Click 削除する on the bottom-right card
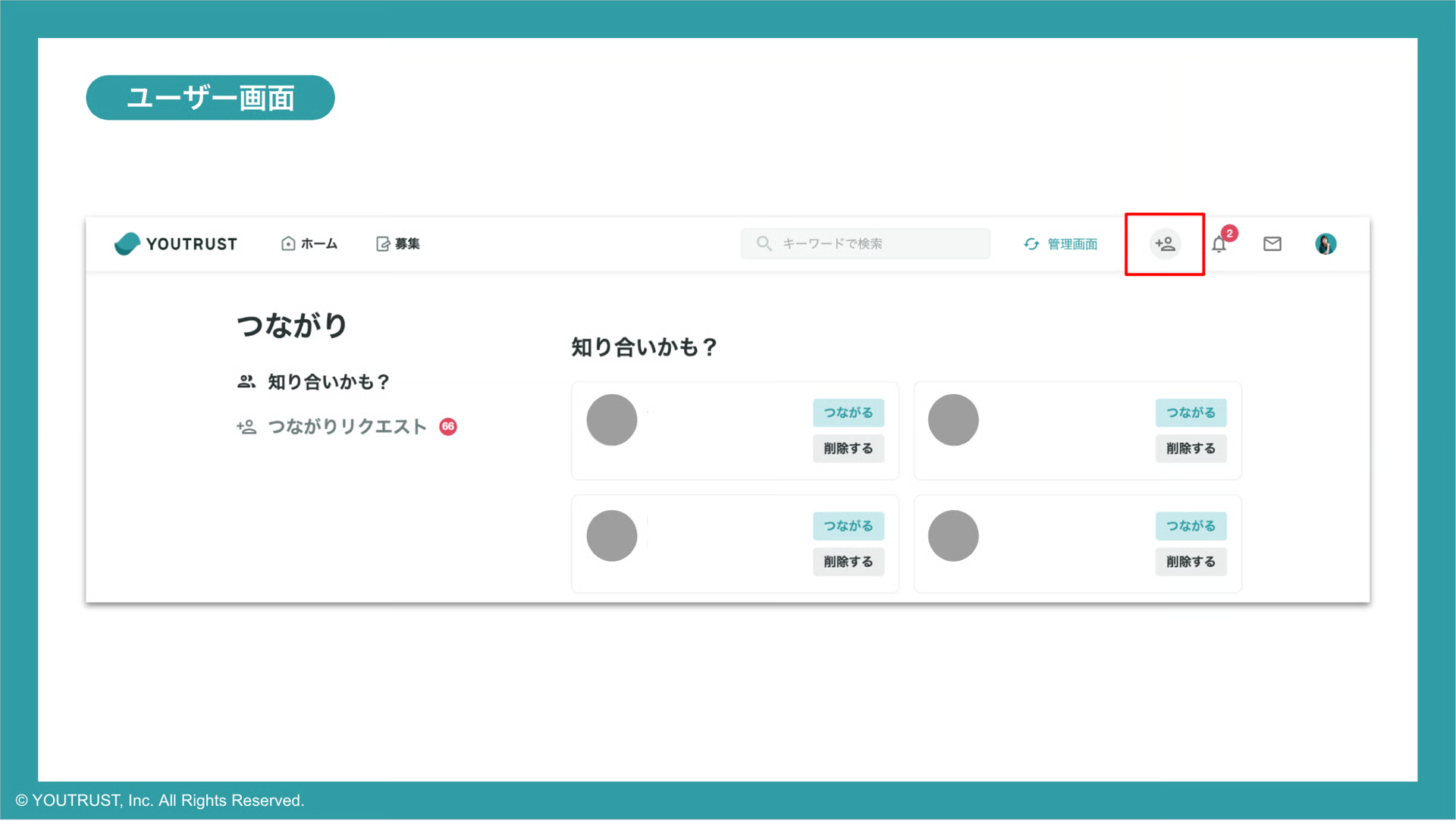 (1191, 562)
